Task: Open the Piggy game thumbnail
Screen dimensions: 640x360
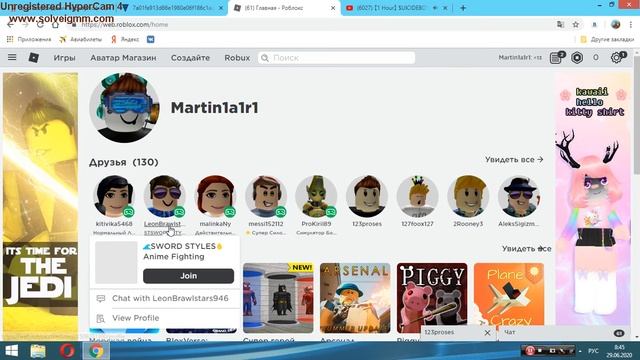Action: 432,298
